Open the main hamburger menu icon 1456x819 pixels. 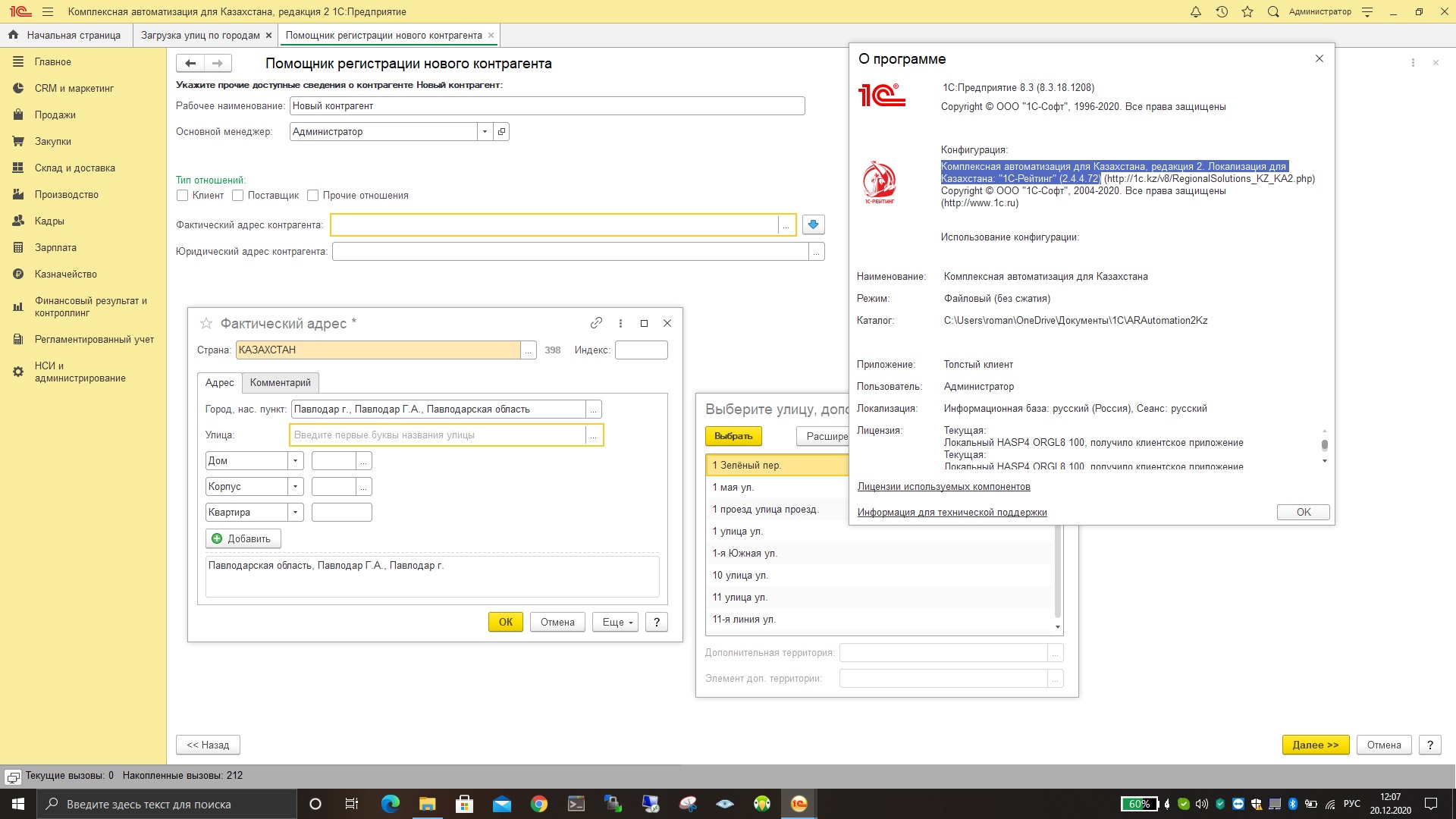48,11
